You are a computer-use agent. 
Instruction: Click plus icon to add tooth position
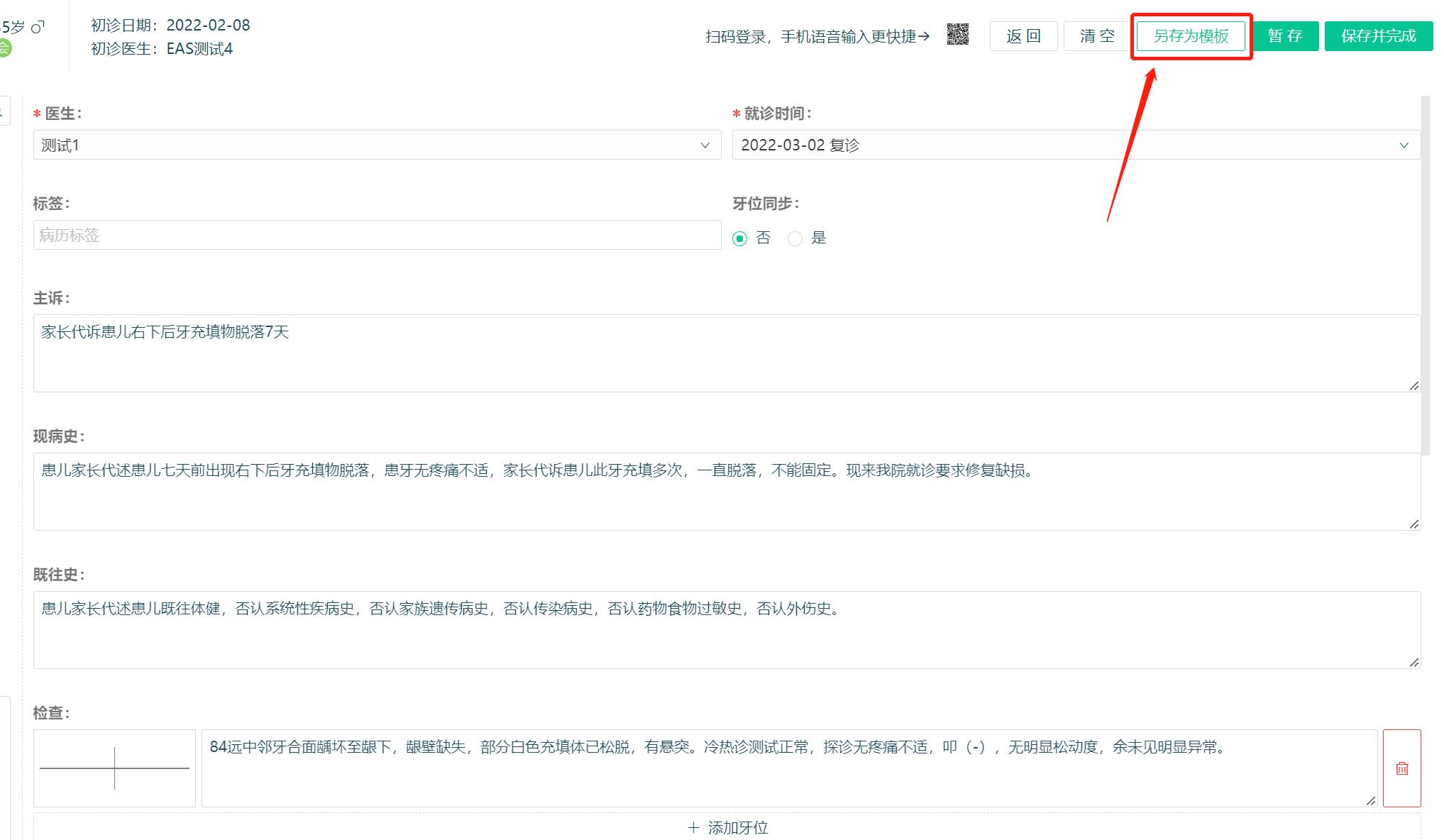point(693,827)
